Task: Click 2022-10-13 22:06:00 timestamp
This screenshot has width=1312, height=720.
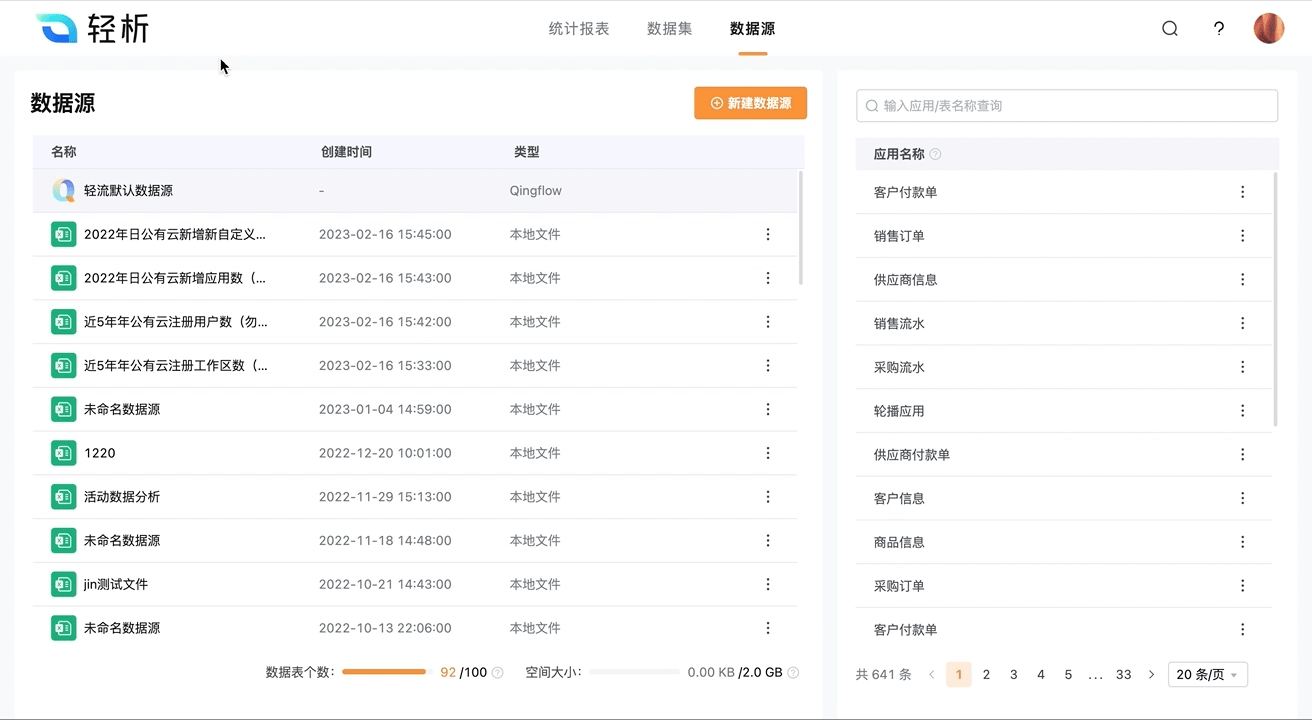Action: 385,628
